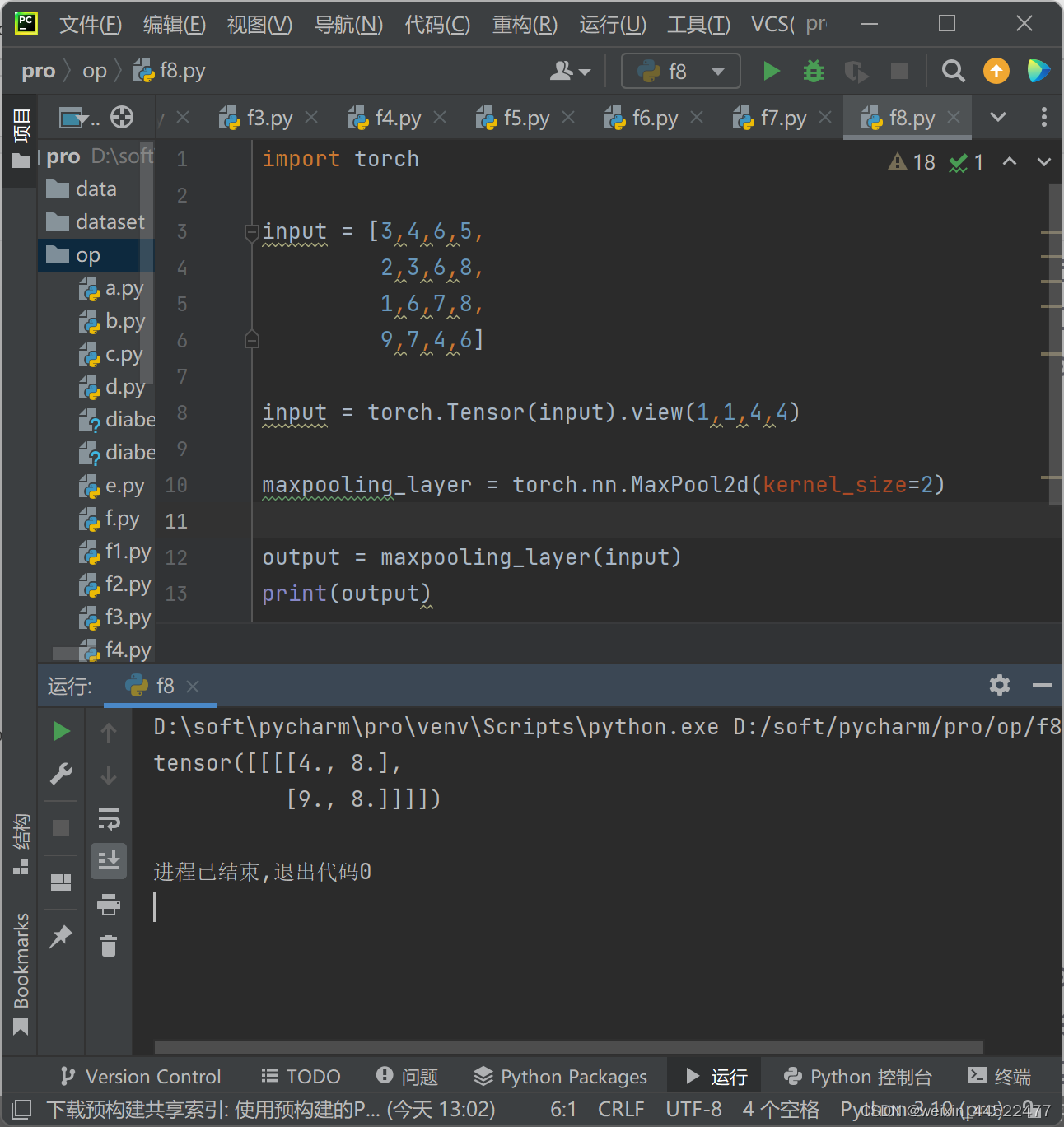This screenshot has width=1064, height=1127.
Task: Pin the run tab with pin icon
Action: 61,936
